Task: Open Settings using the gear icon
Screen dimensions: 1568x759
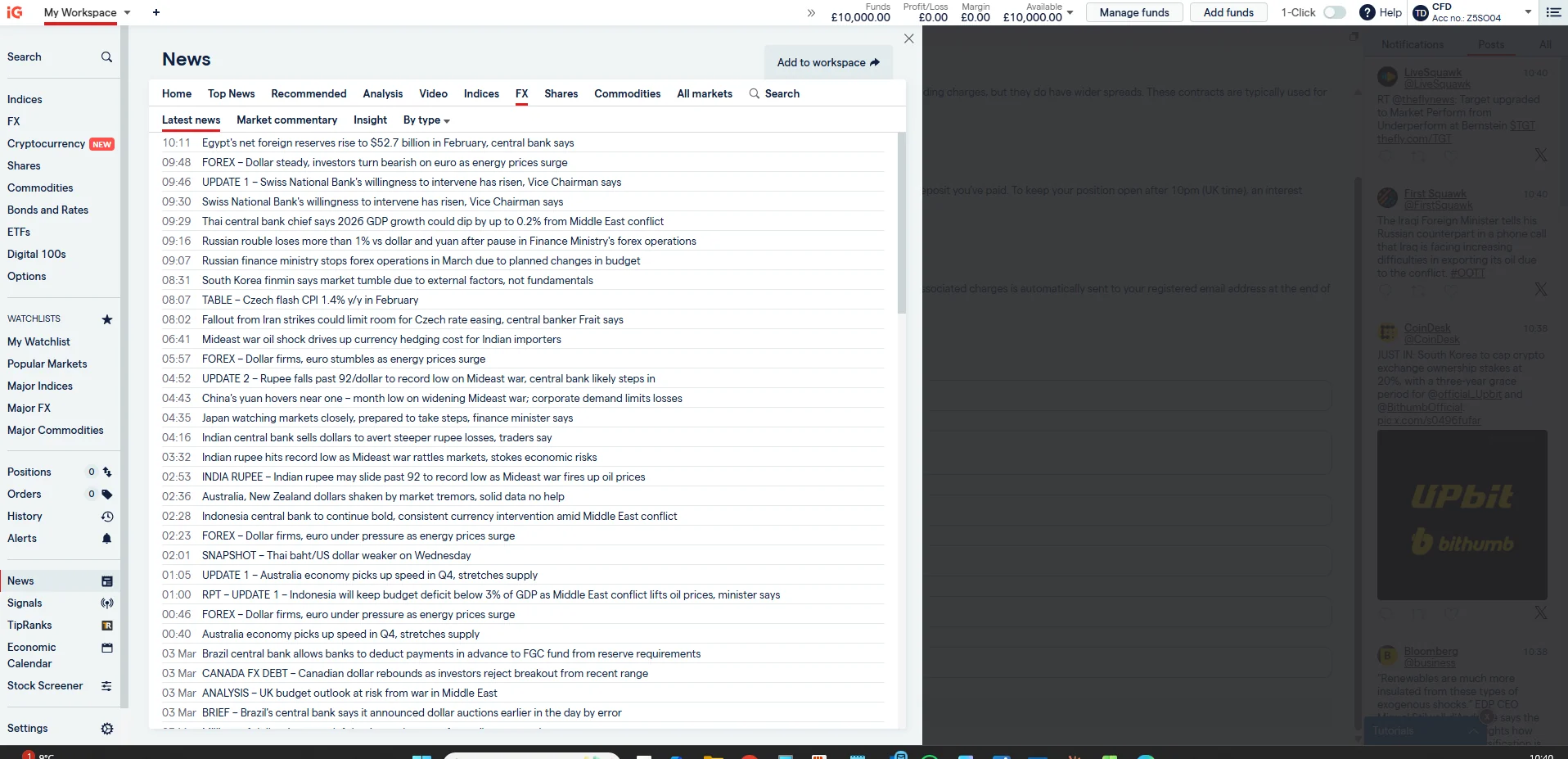Action: 106,728
